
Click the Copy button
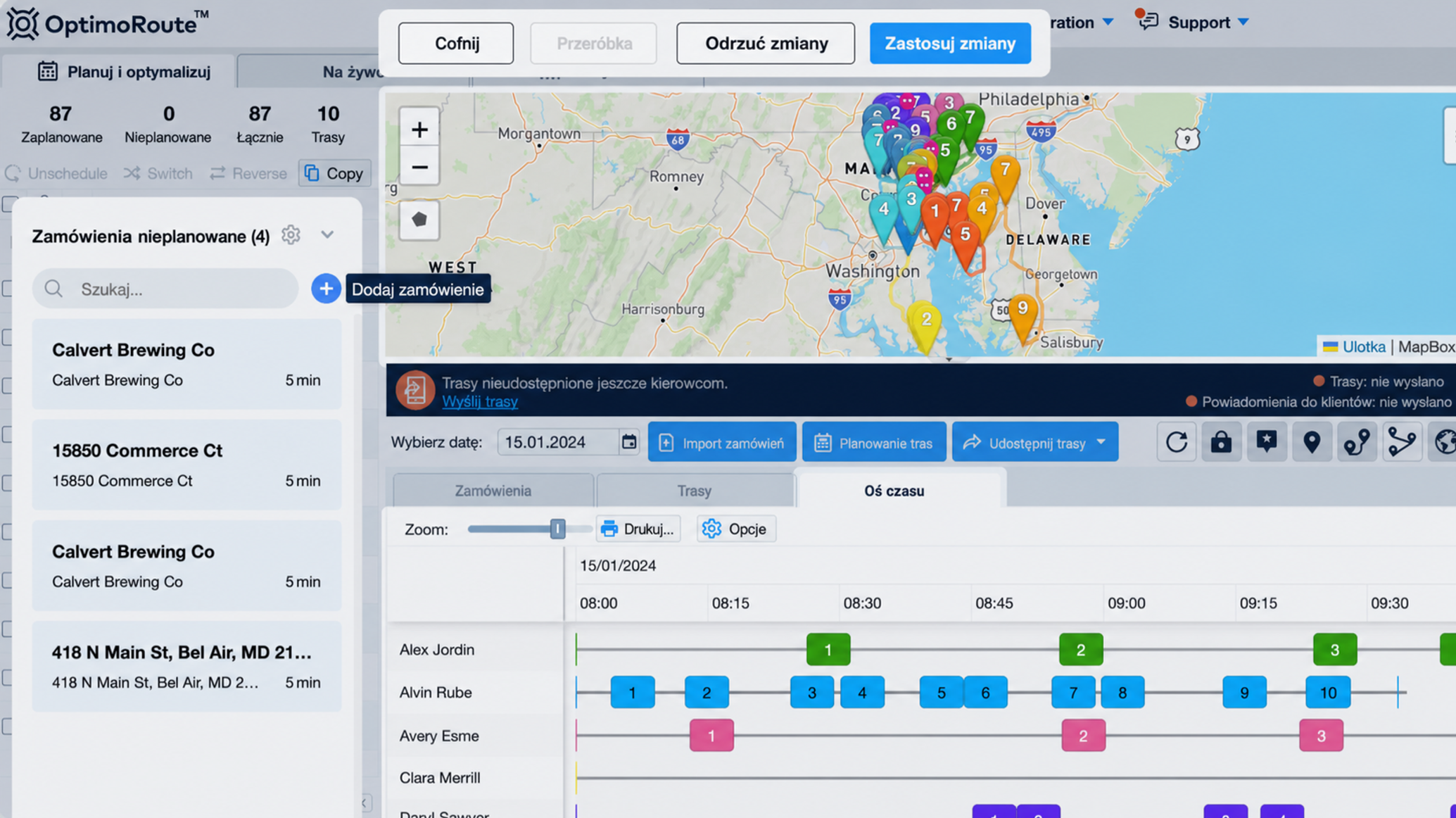click(x=334, y=173)
